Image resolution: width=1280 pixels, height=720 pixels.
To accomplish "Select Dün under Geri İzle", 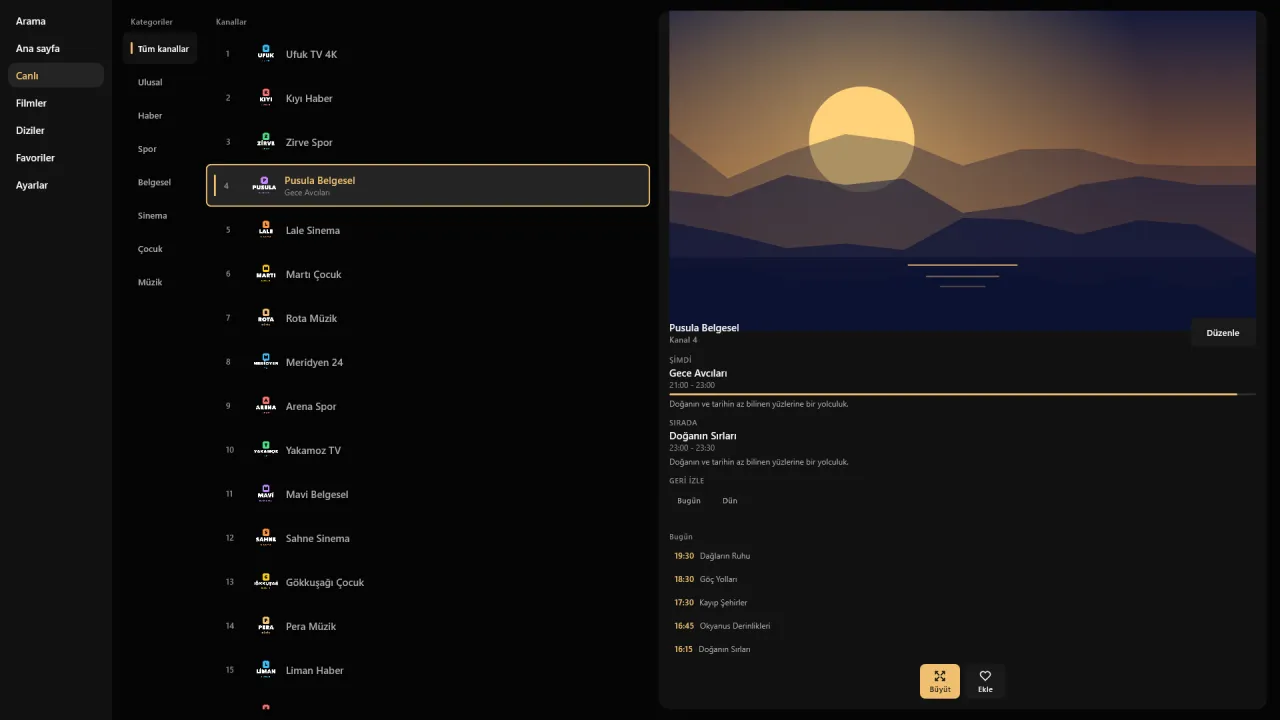I will (x=730, y=500).
